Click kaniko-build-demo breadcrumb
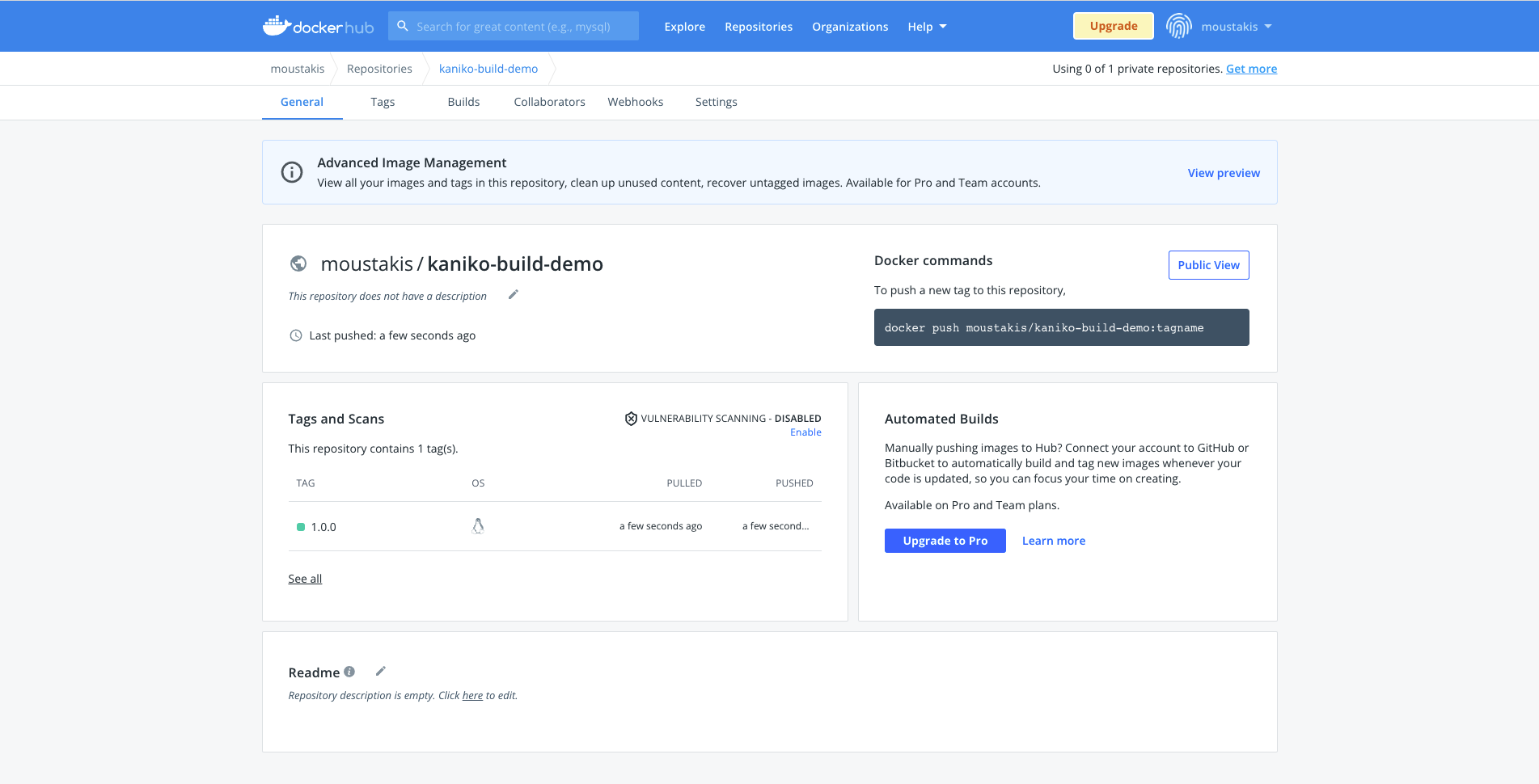Viewport: 1539px width, 784px height. tap(488, 69)
